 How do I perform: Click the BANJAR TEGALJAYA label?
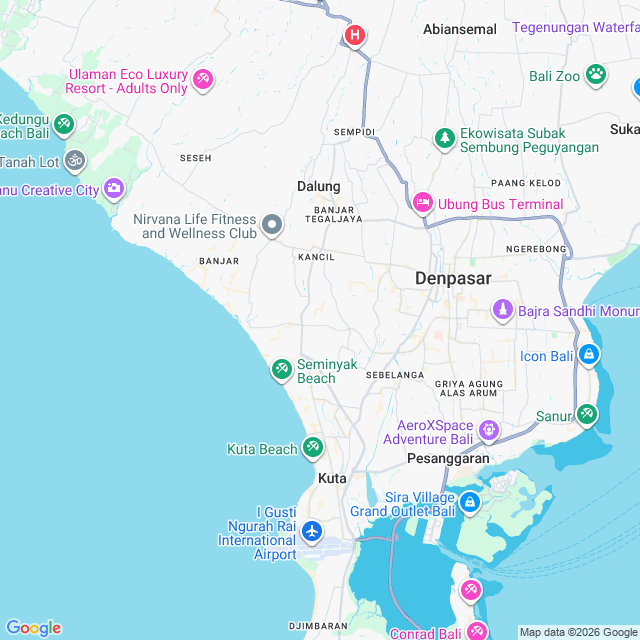pos(334,215)
